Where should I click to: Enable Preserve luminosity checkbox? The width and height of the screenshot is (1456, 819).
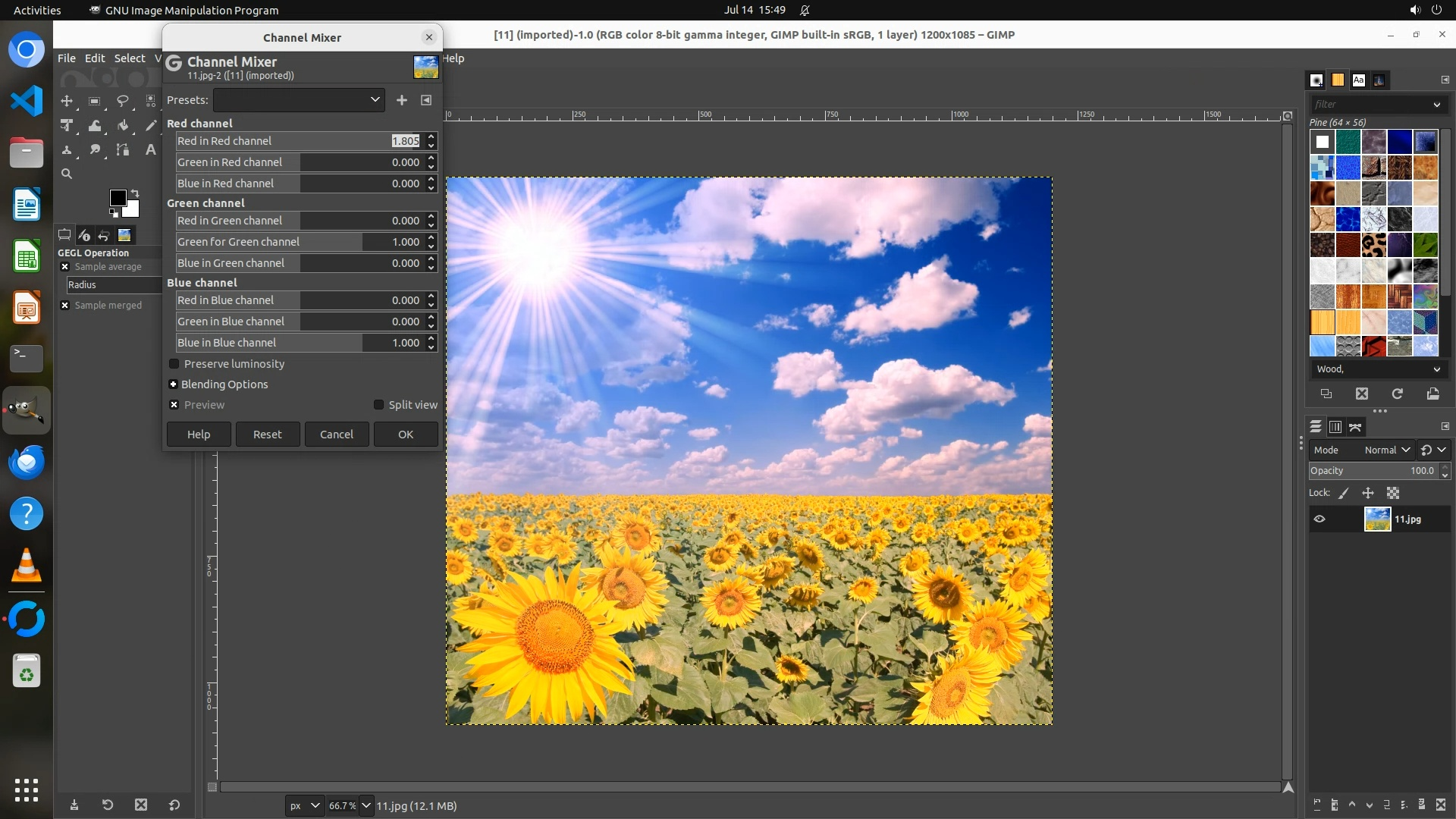[174, 364]
